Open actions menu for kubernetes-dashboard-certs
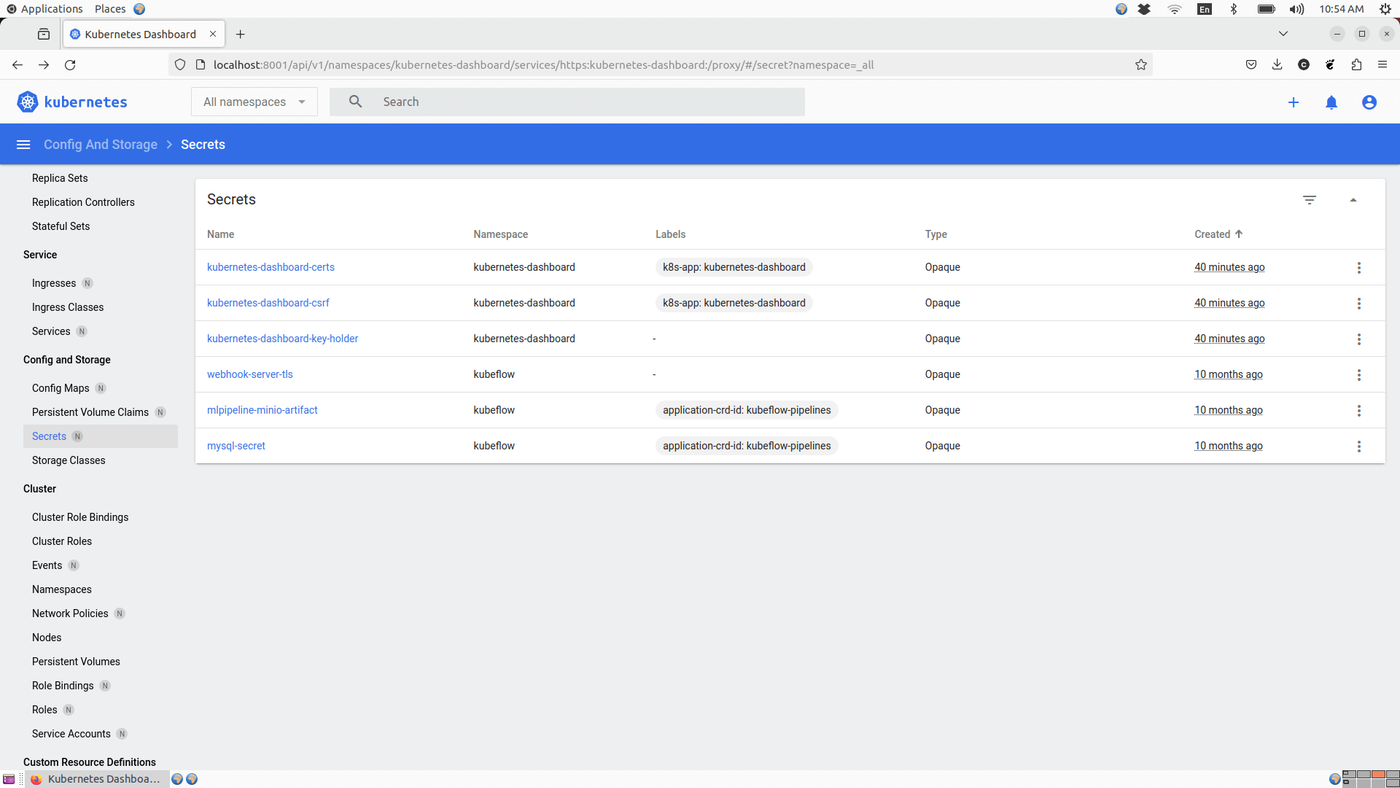This screenshot has width=1400, height=788. point(1358,268)
